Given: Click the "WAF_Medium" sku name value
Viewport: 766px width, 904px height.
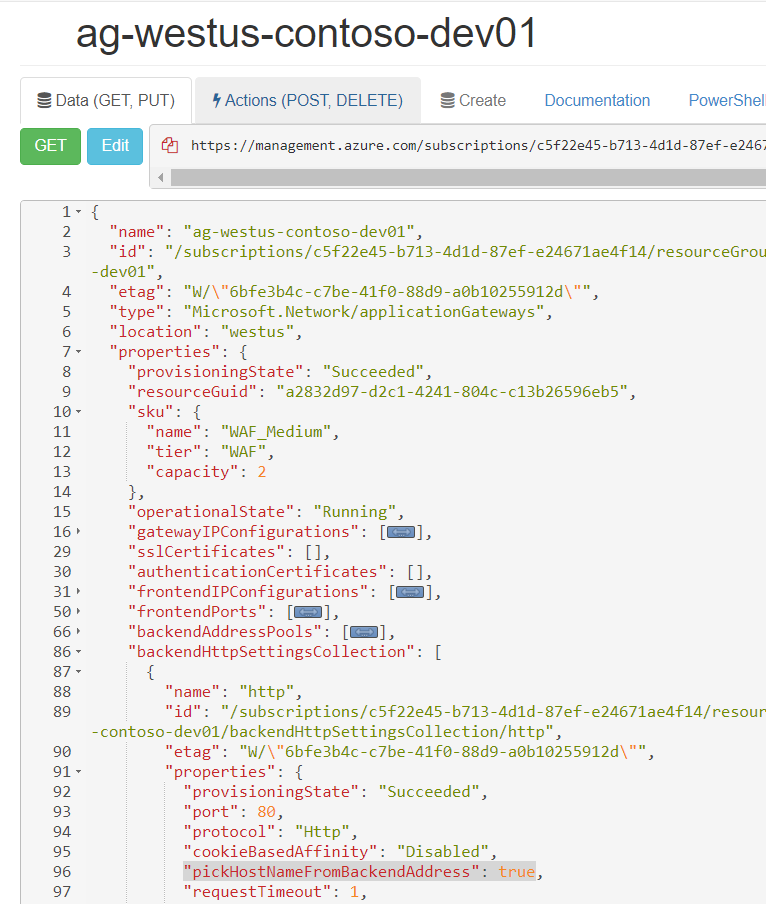Looking at the screenshot, I should (276, 432).
